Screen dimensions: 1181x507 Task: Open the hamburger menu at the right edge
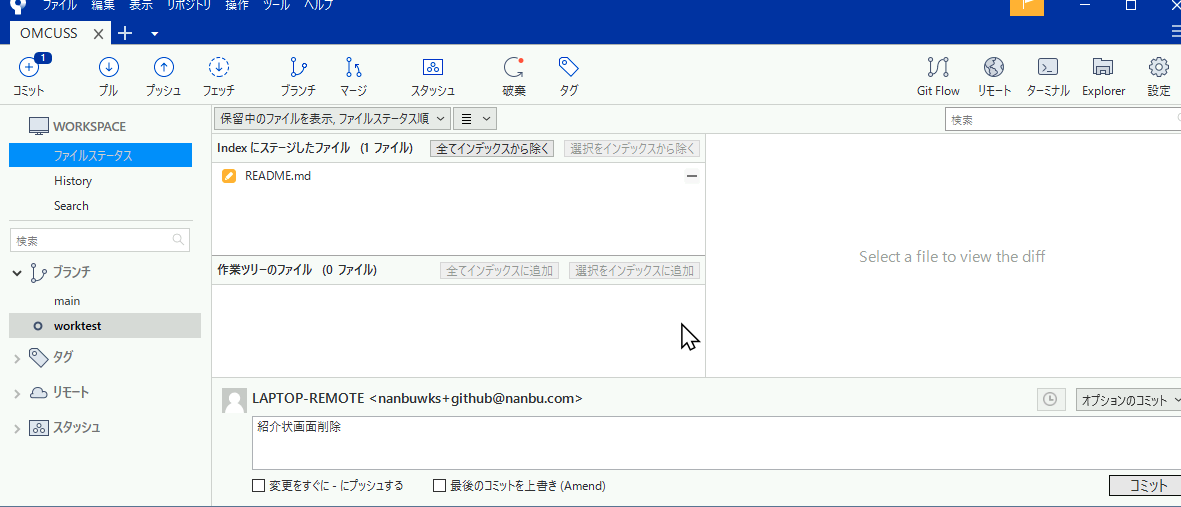click(1176, 32)
